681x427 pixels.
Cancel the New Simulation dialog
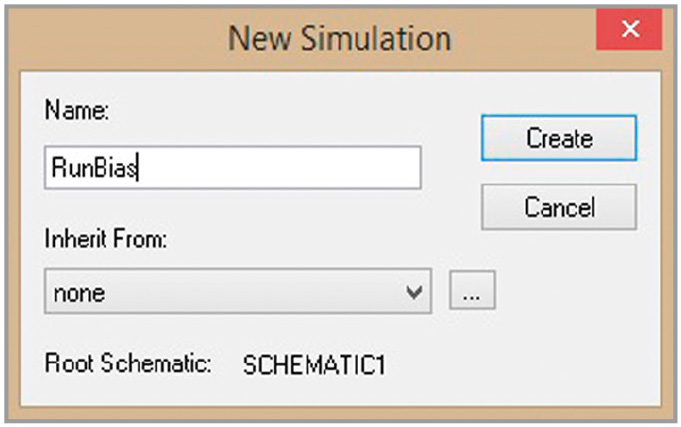click(x=559, y=207)
